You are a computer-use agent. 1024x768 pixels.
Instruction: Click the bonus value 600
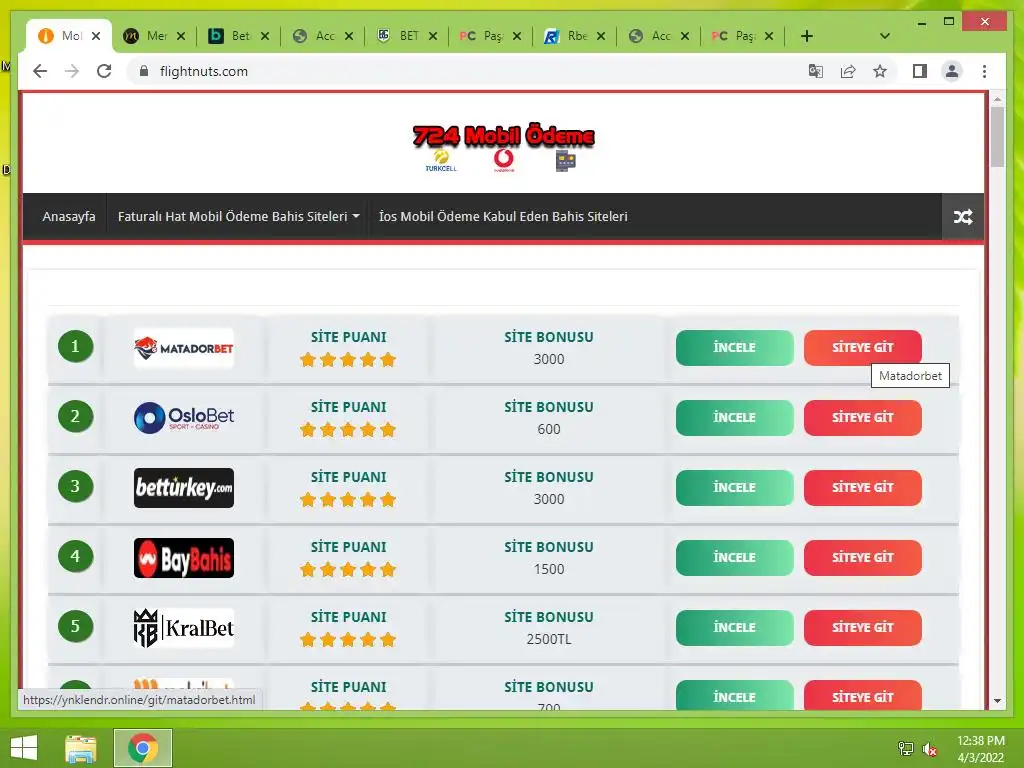pos(549,429)
